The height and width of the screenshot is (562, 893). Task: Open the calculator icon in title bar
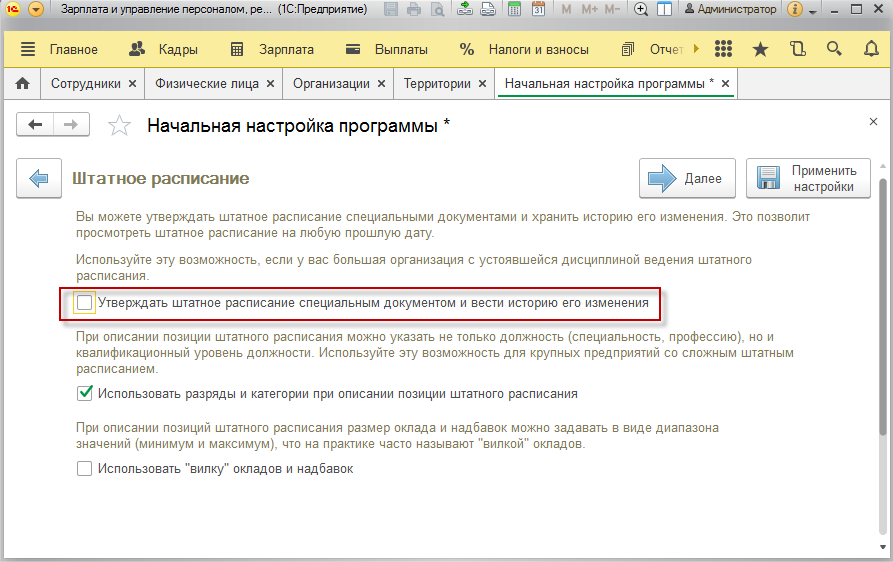coord(513,9)
